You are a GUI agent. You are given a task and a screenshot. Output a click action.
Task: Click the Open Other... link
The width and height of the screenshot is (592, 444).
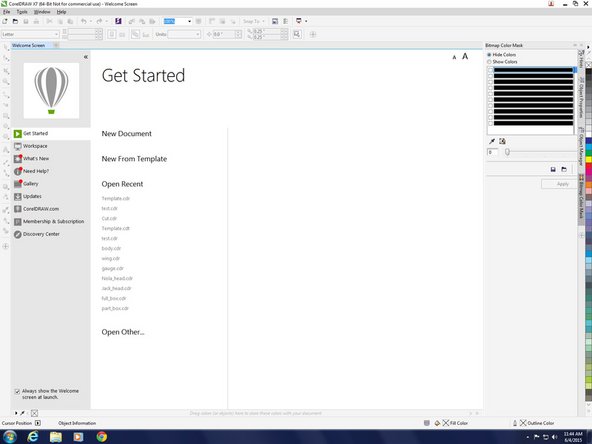pos(123,332)
